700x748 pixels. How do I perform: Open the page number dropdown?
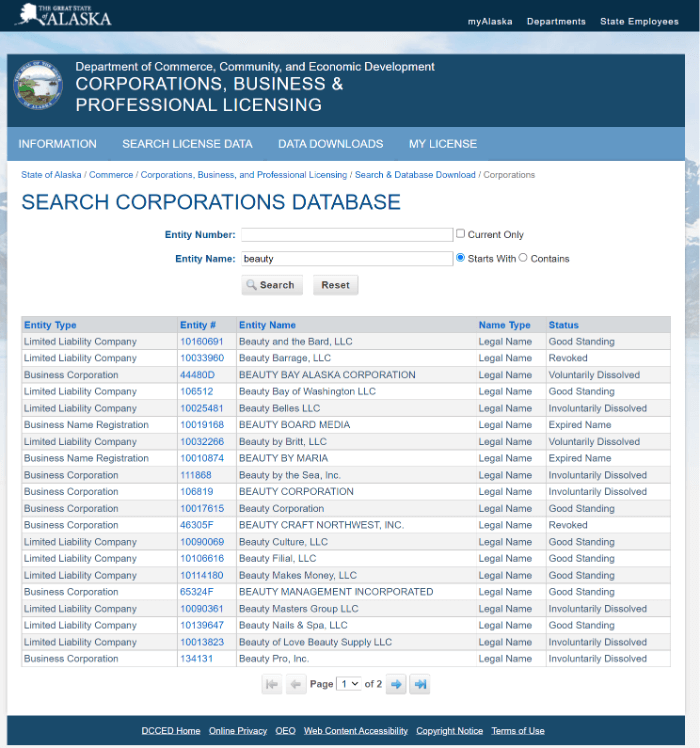point(349,684)
